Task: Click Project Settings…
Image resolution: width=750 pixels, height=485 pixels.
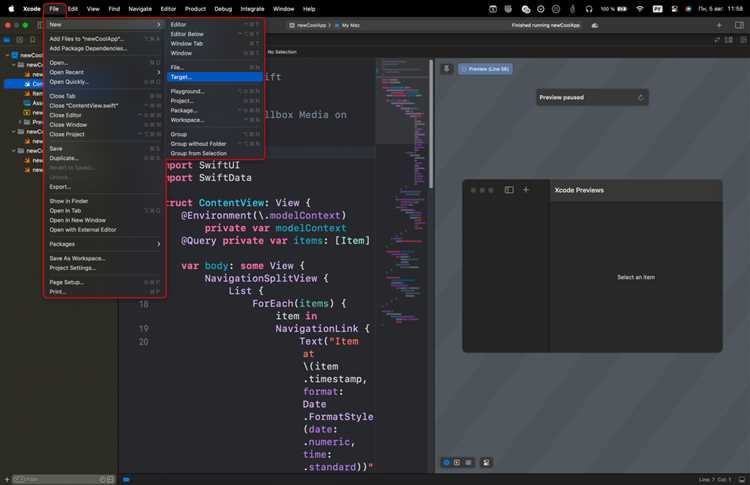Action: (x=105, y=268)
